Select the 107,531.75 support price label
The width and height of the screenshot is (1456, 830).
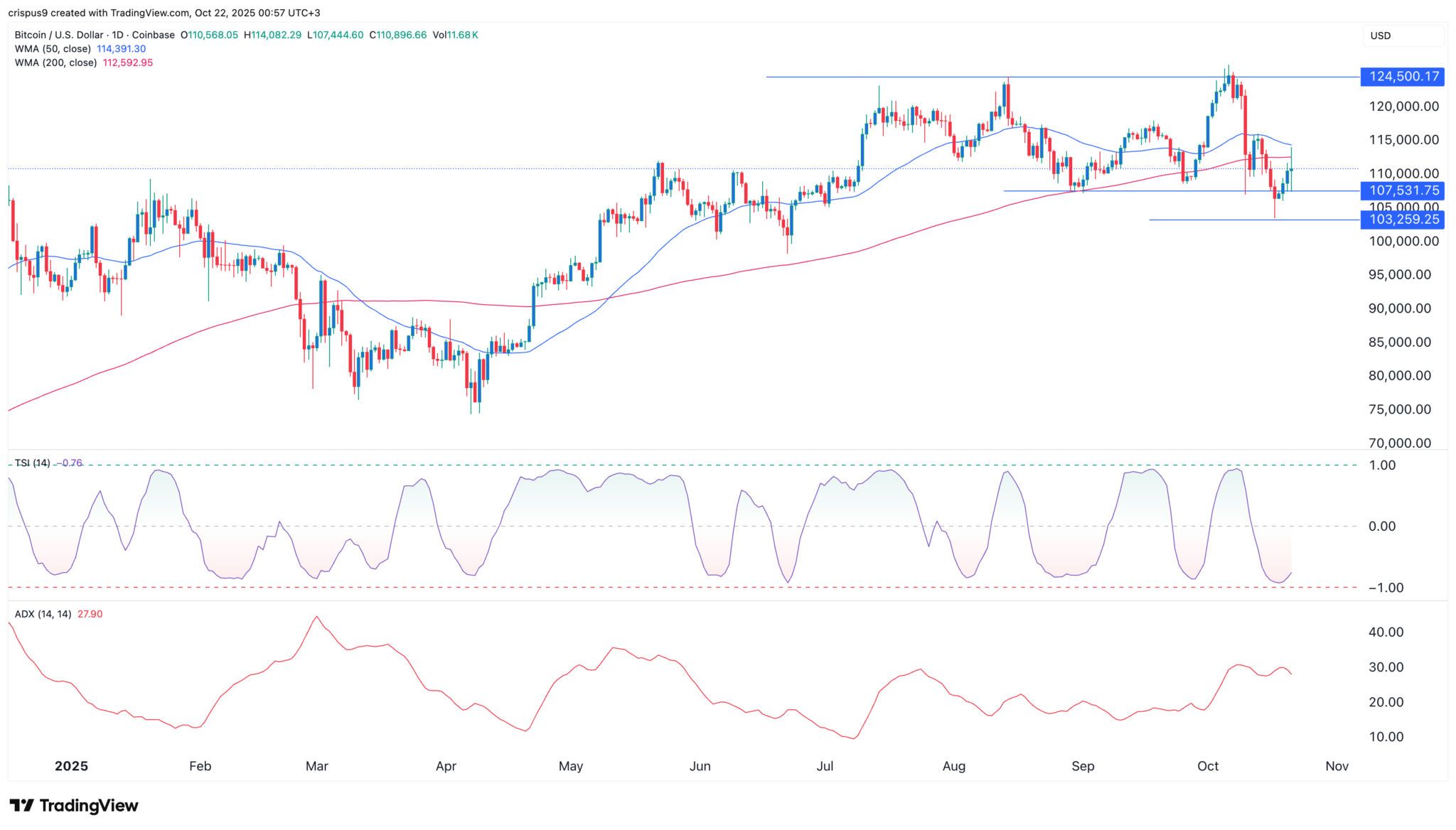pos(1401,190)
